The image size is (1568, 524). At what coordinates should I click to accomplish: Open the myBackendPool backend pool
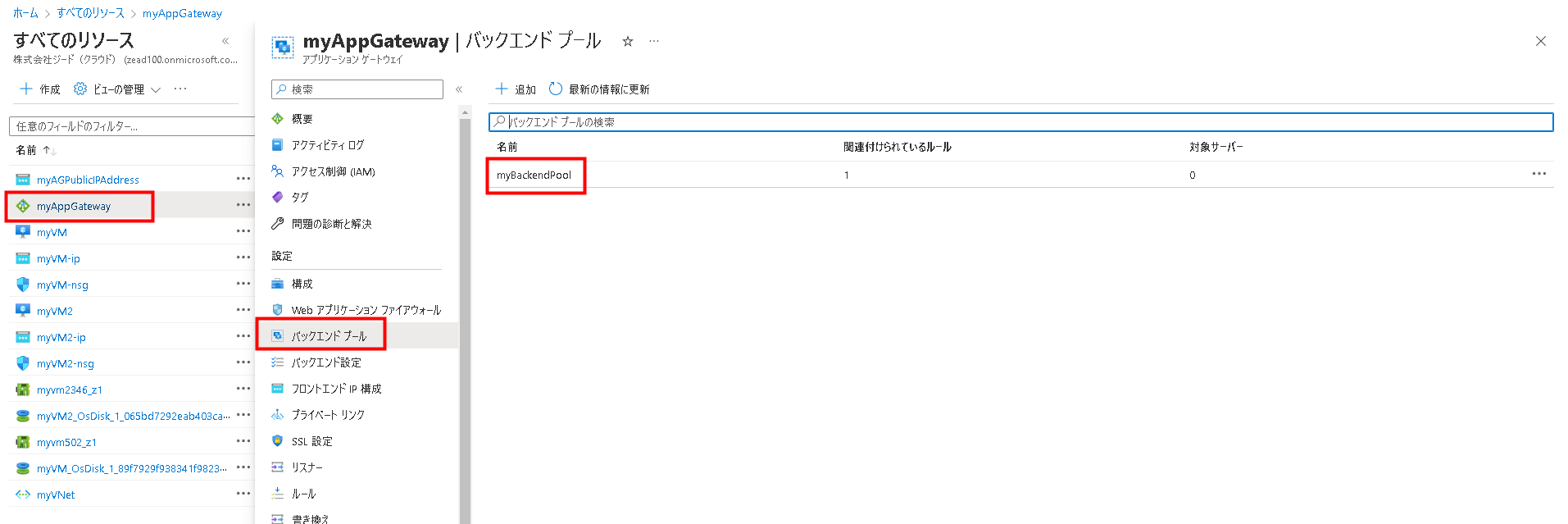pyautogui.click(x=534, y=175)
